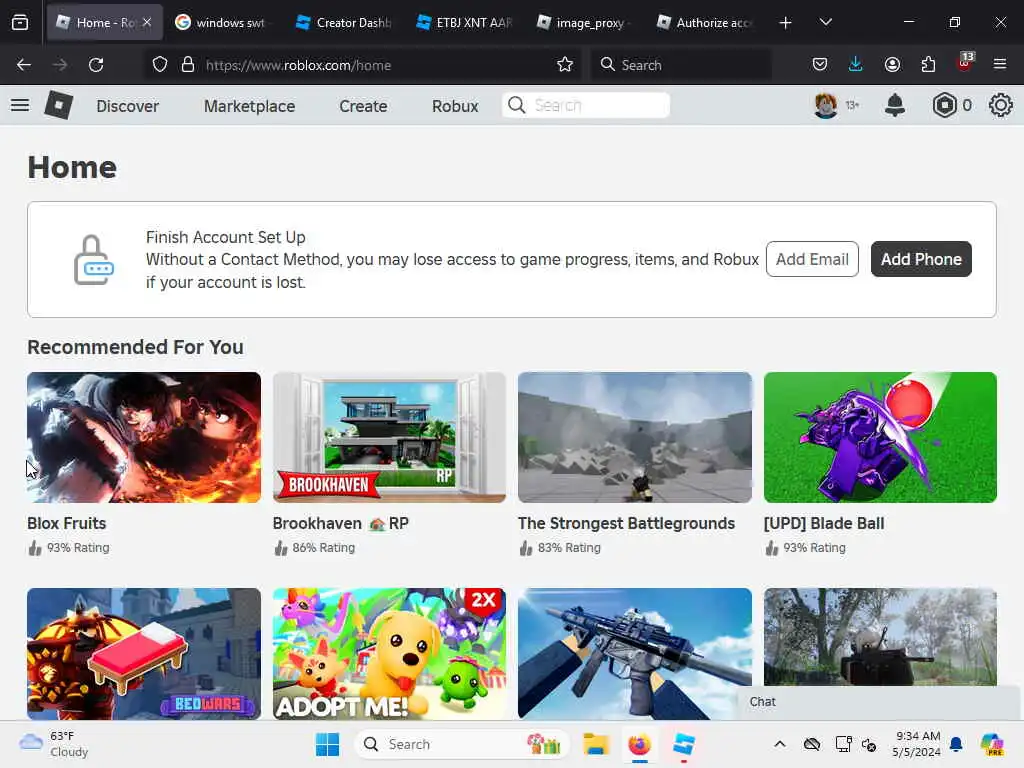Open BedWars game thumbnail
This screenshot has width=1024, height=768.
pos(144,654)
